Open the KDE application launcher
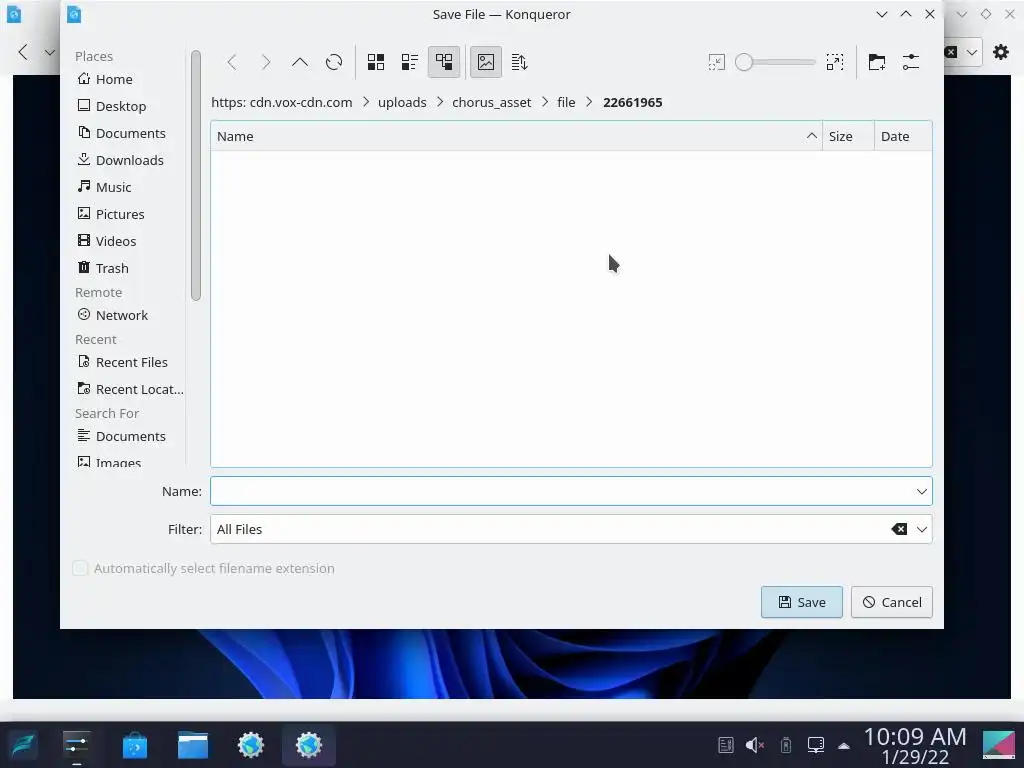Image resolution: width=1024 pixels, height=768 pixels. pos(23,745)
